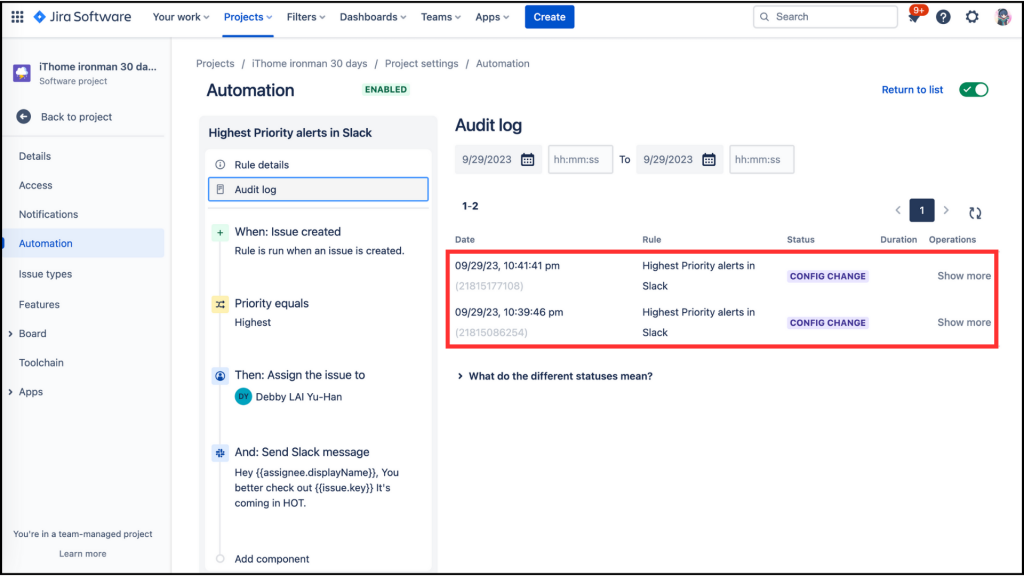Click Projects in the breadcrumb
This screenshot has width=1024, height=576.
click(x=215, y=63)
